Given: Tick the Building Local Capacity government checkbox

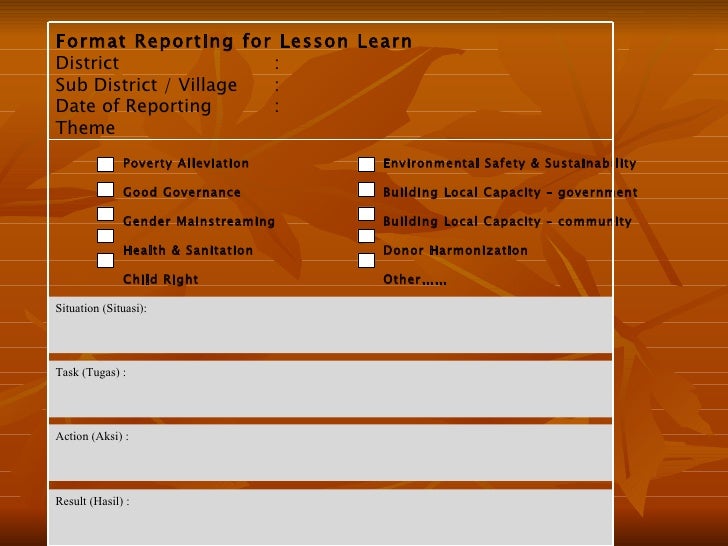Looking at the screenshot, I should [366, 189].
